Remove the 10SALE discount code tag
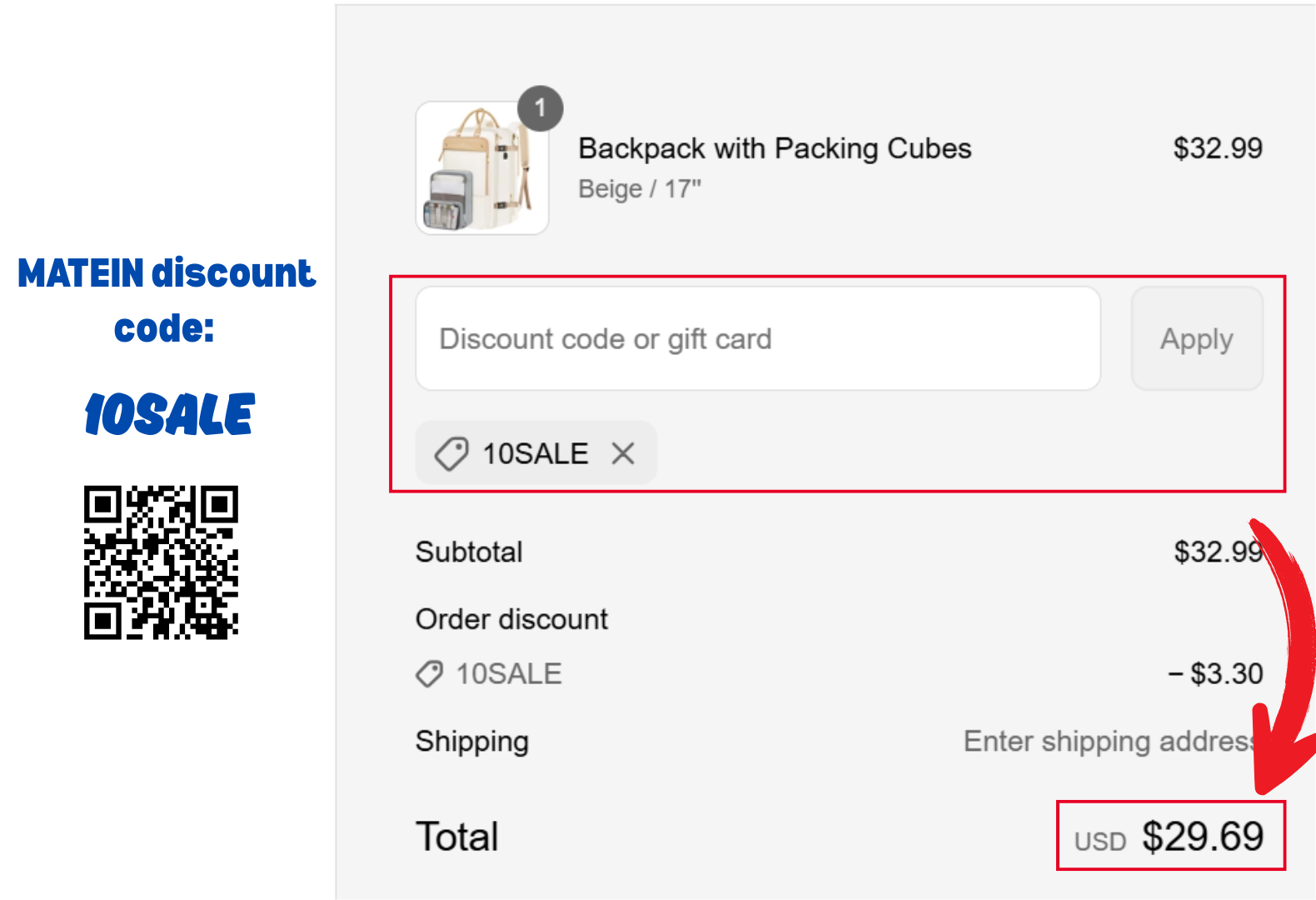This screenshot has width=1316, height=900. pos(623,453)
